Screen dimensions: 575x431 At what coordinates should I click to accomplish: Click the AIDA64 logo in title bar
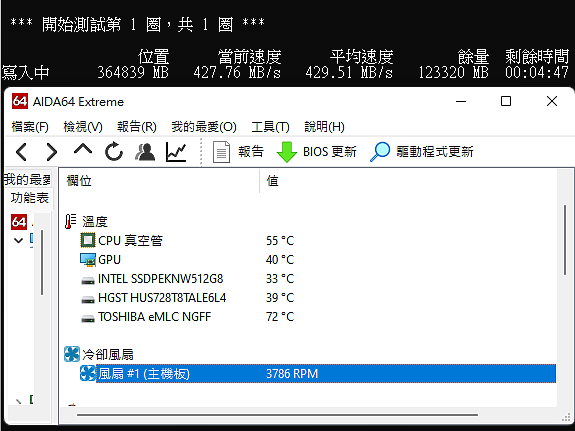[20, 101]
